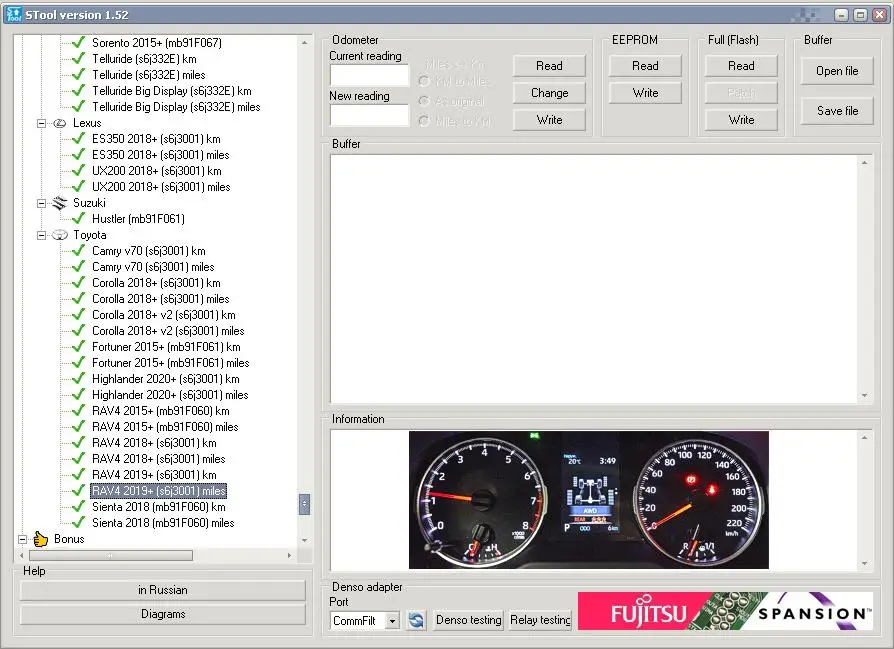Screen dimensions: 894x649
Task: Click inside the Buffer text area
Action: 594,279
